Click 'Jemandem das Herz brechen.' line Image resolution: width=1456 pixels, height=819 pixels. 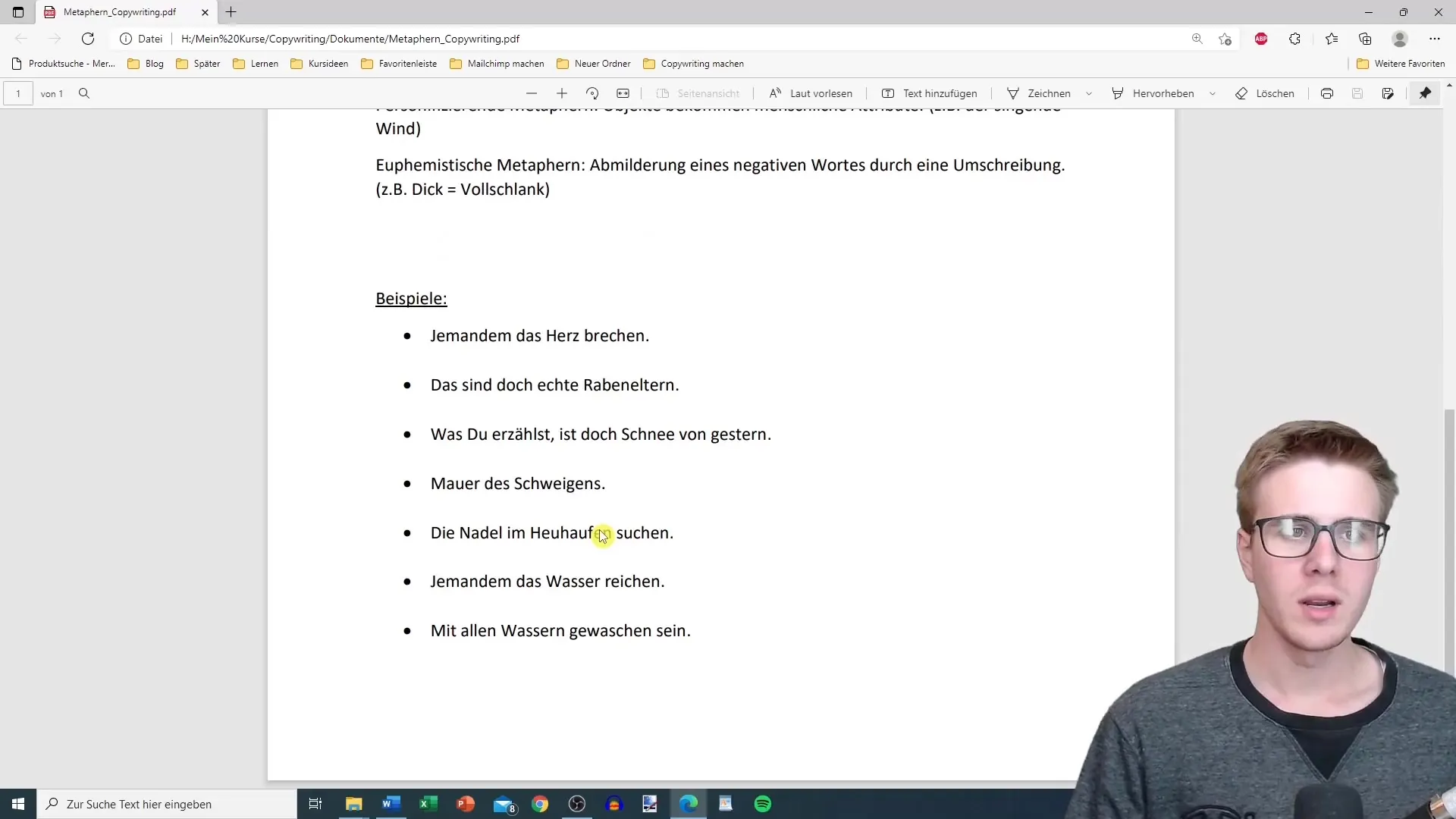(x=540, y=336)
